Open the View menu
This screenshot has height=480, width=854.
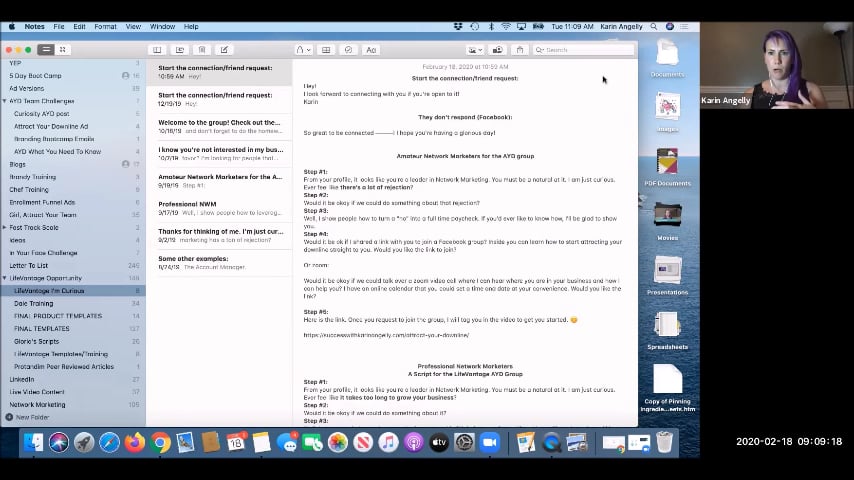point(133,26)
